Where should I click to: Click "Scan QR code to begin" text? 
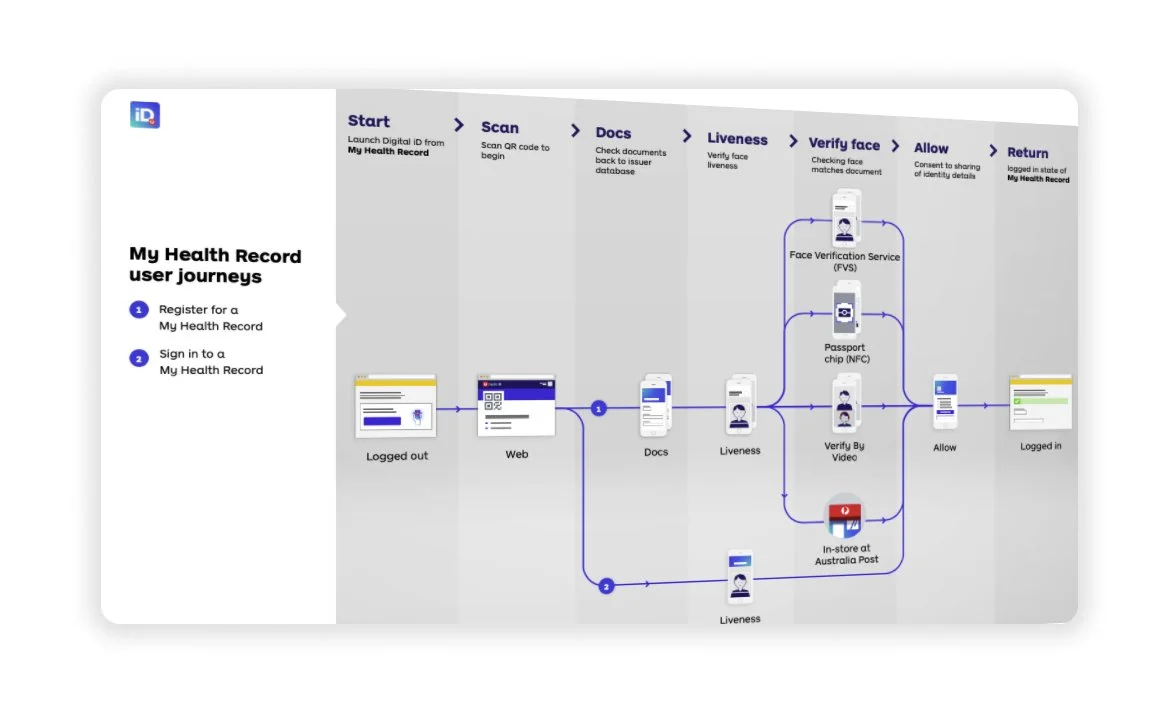click(x=515, y=151)
